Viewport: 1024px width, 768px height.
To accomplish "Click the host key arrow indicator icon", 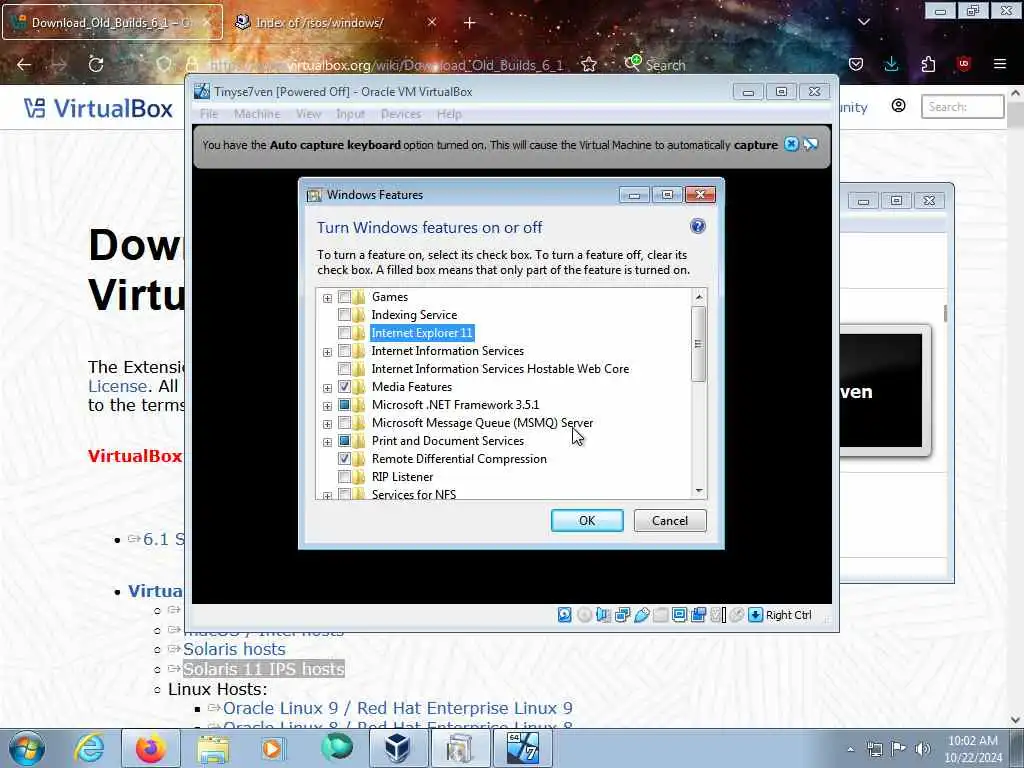I will pos(756,615).
